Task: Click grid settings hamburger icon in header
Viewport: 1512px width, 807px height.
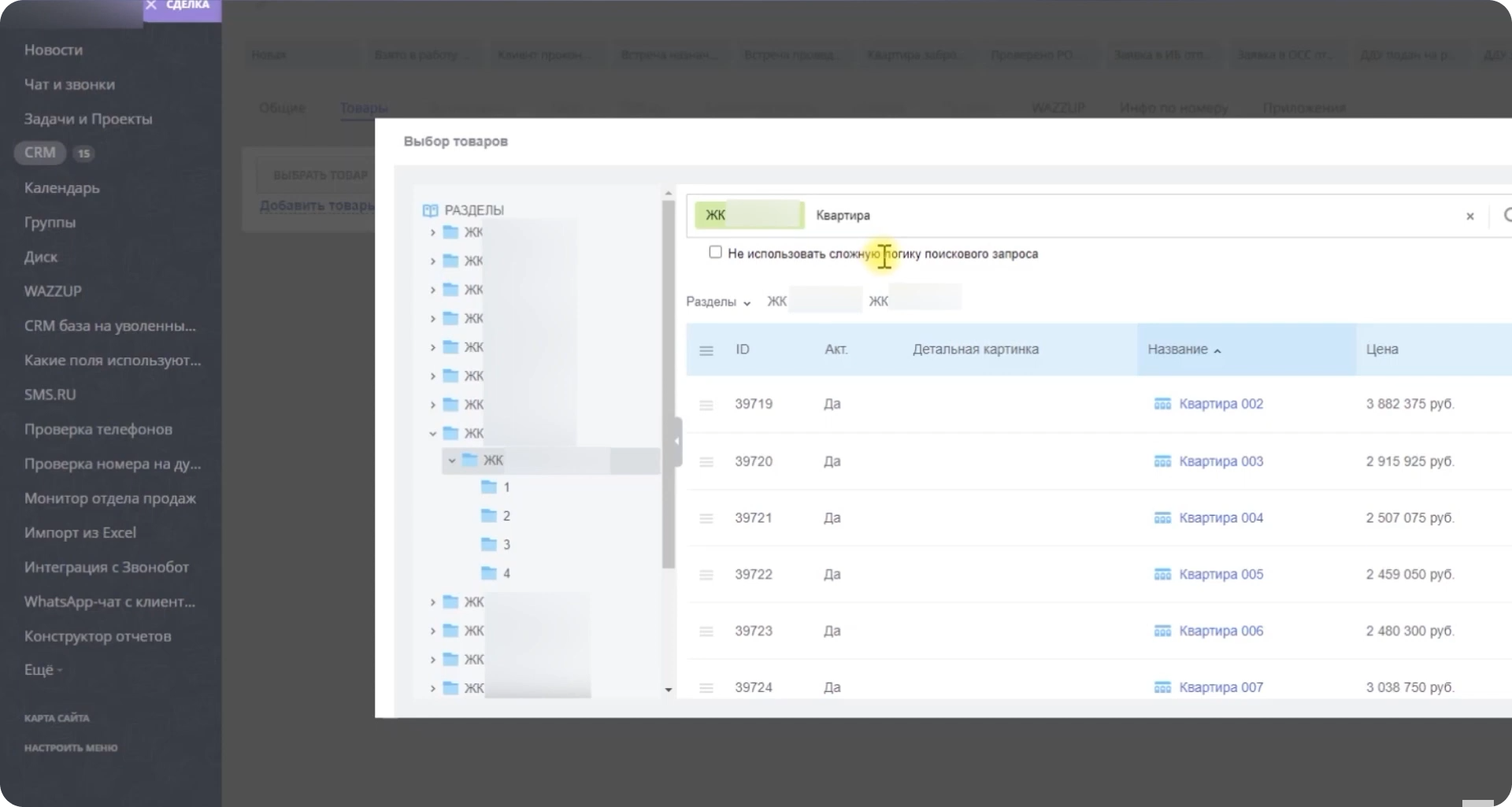Action: click(706, 350)
